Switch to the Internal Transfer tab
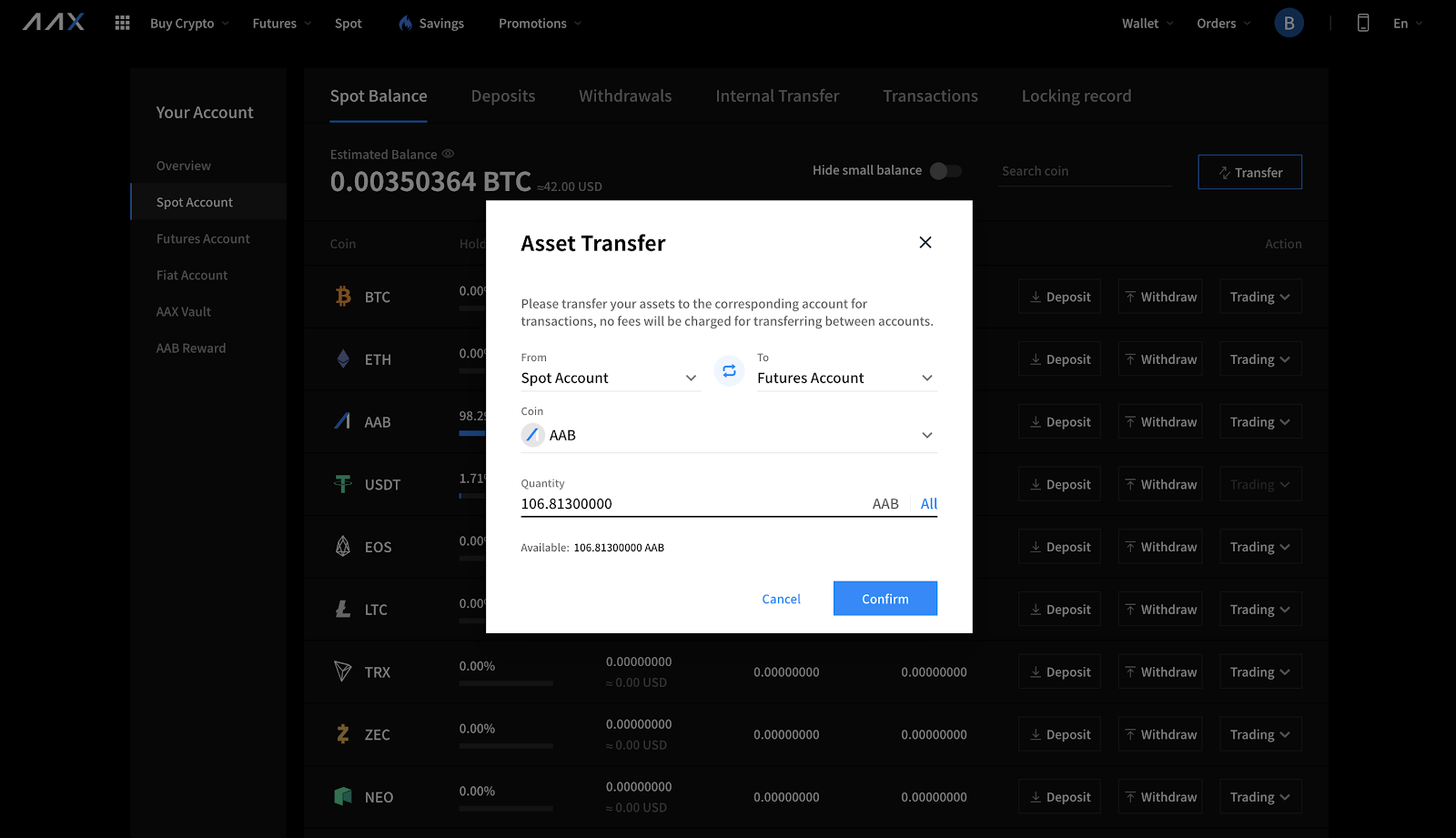1456x838 pixels. tap(777, 96)
